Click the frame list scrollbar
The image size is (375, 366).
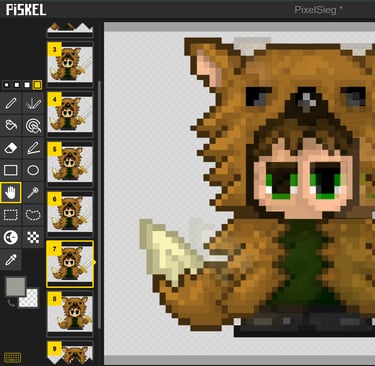(x=99, y=205)
